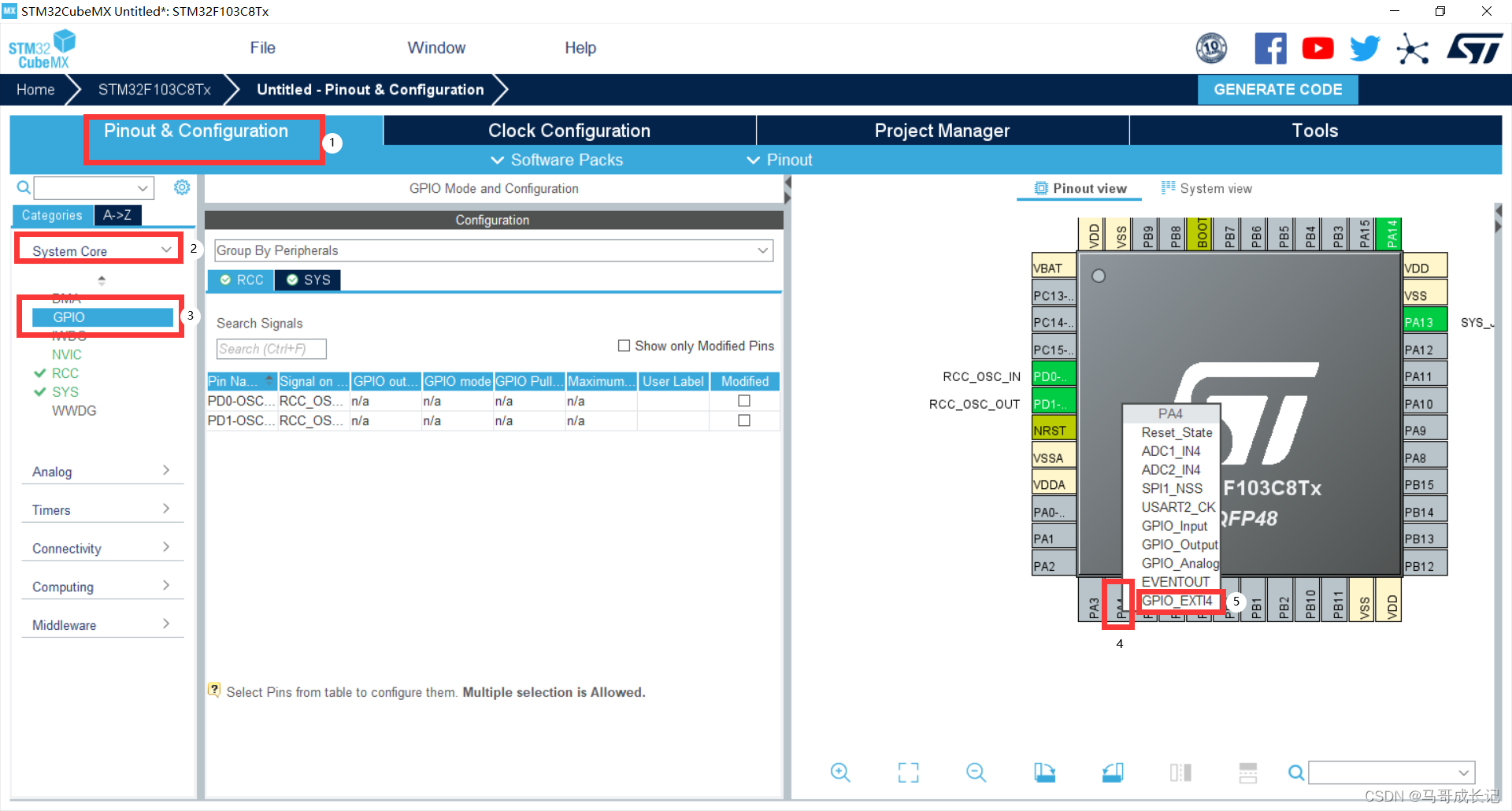The height and width of the screenshot is (811, 1512).
Task: Zoom in on the pinout view
Action: pyautogui.click(x=840, y=772)
